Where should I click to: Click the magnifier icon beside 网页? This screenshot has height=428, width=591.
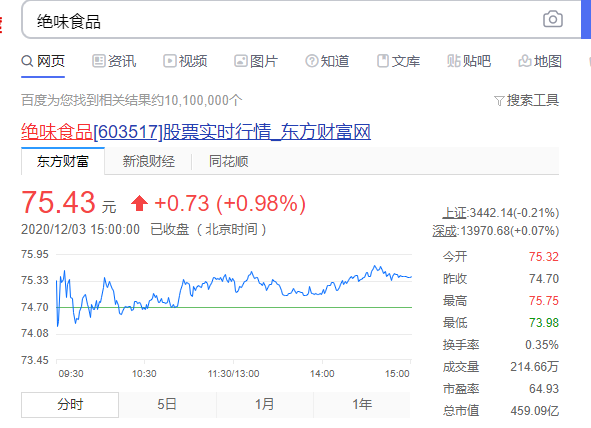click(27, 61)
